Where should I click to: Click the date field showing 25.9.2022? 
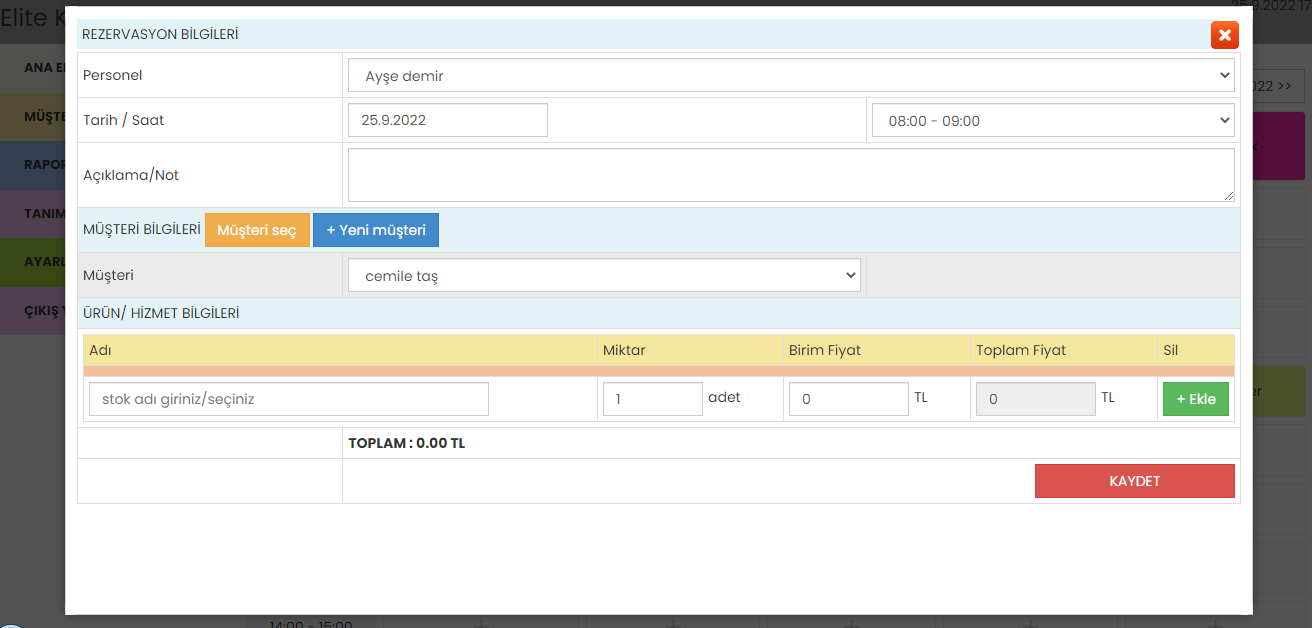coord(447,120)
